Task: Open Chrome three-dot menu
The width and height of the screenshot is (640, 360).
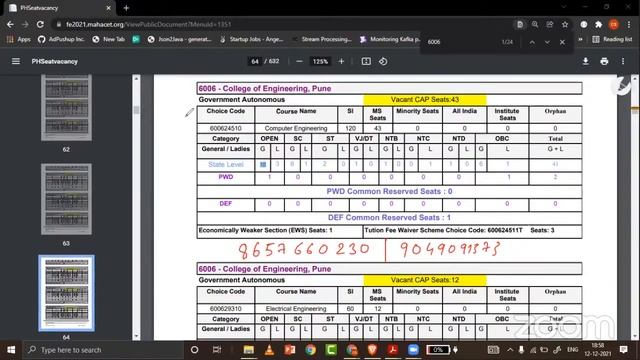Action: click(x=629, y=24)
